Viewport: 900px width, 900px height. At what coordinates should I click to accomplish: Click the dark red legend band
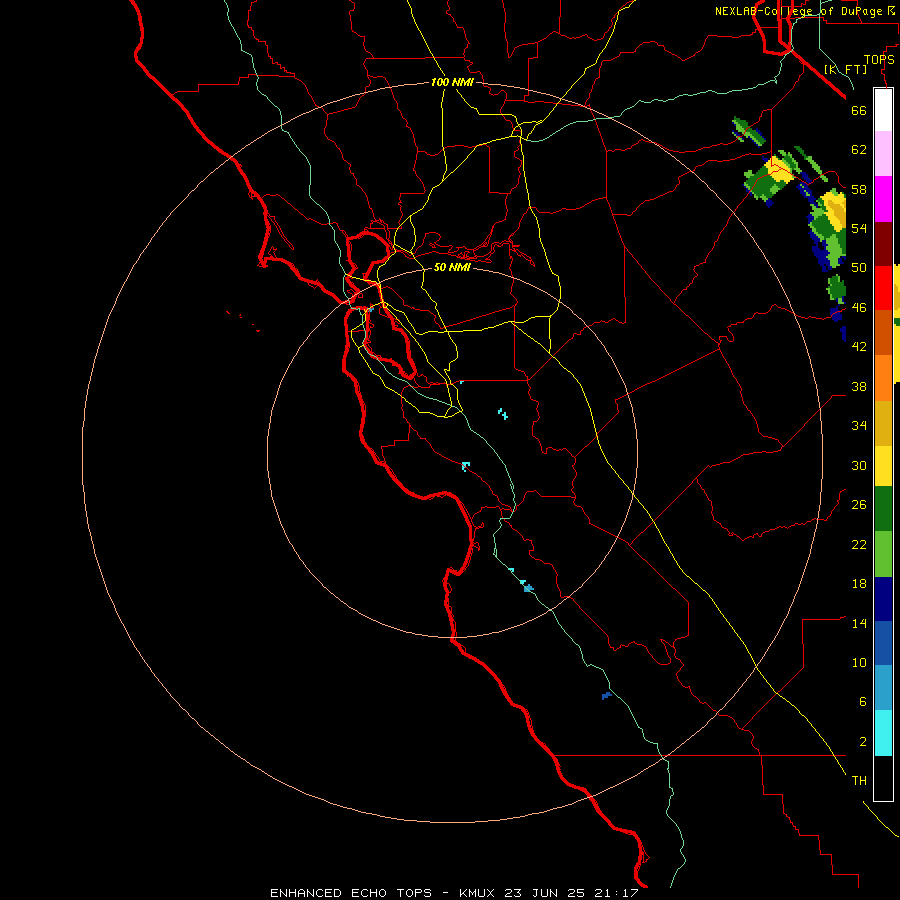tap(883, 244)
